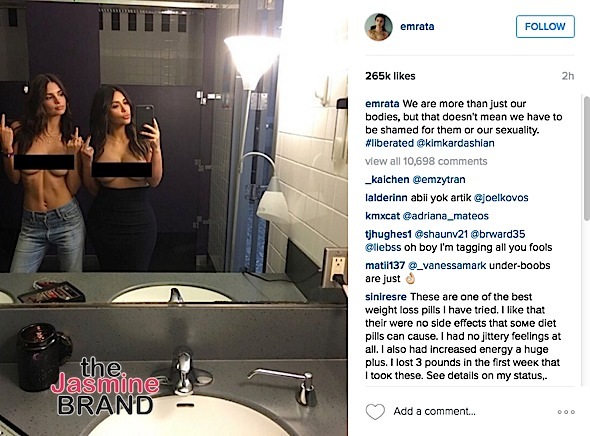590x436 pixels.
Task: Open the three-dot more options menu
Action: tap(566, 412)
